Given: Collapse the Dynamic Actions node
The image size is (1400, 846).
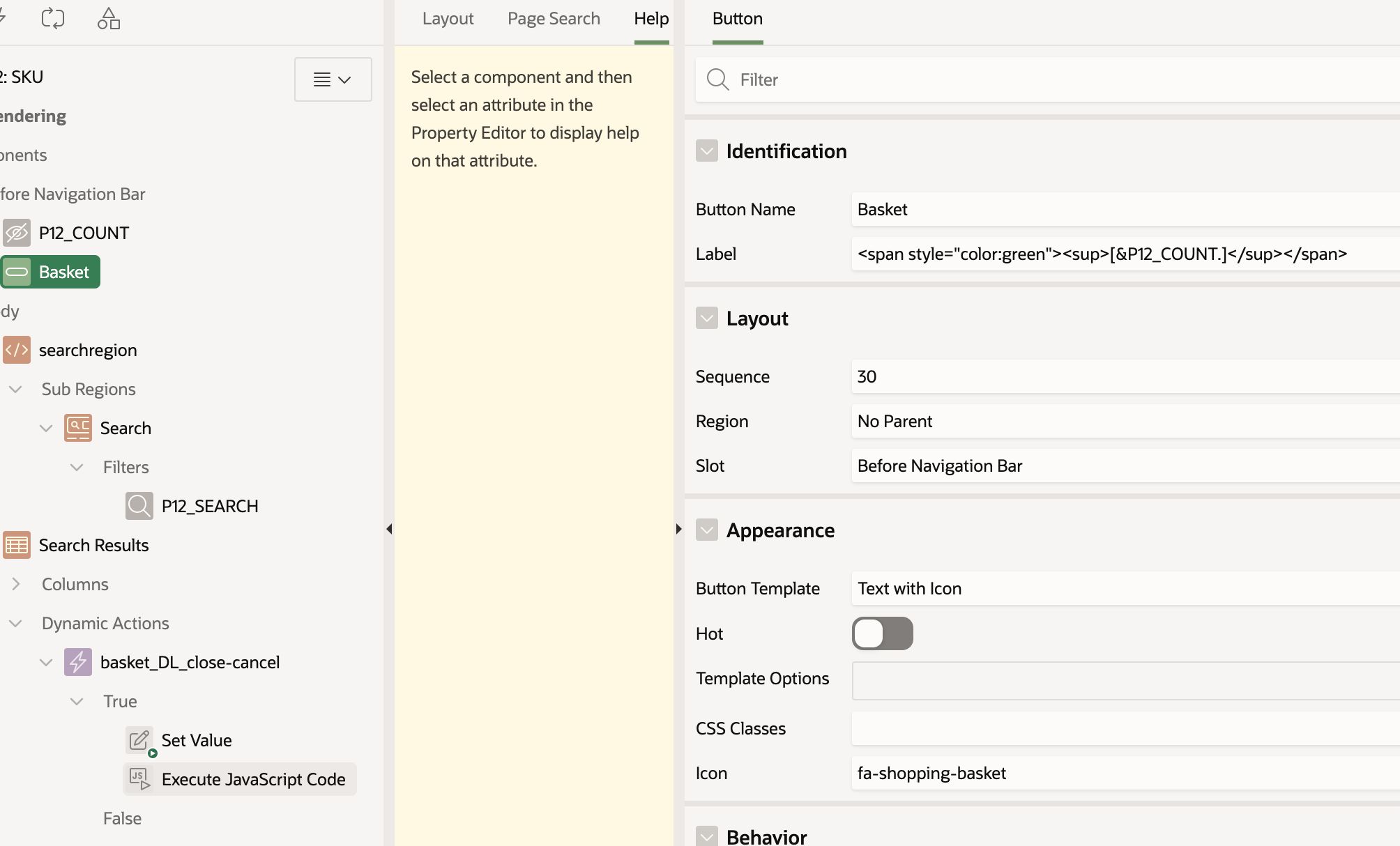Looking at the screenshot, I should (x=15, y=623).
